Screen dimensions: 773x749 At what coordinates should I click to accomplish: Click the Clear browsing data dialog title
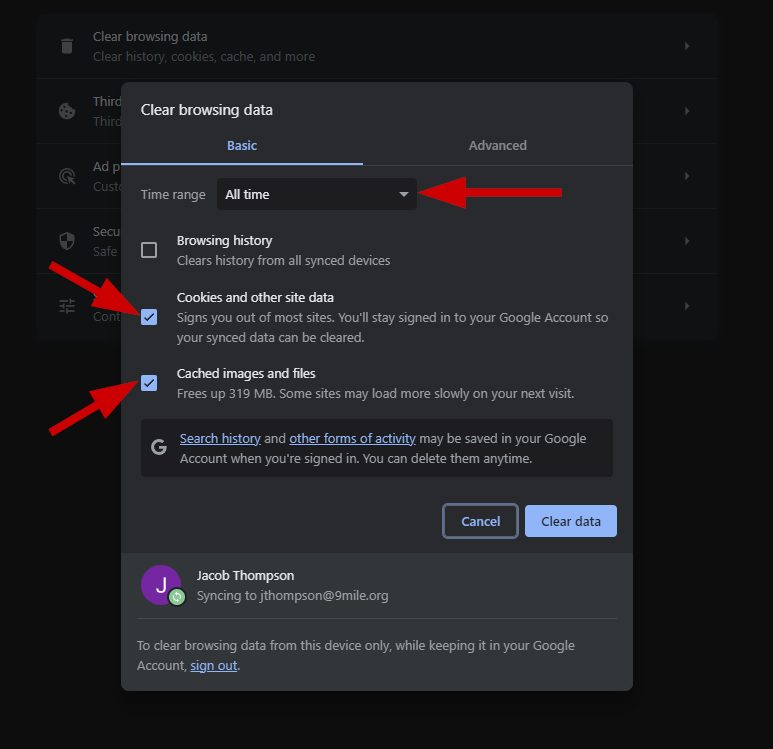207,110
